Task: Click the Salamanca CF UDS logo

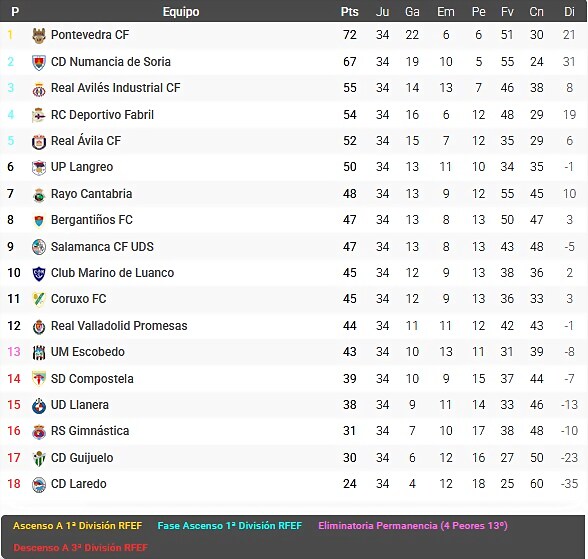Action: (x=39, y=247)
